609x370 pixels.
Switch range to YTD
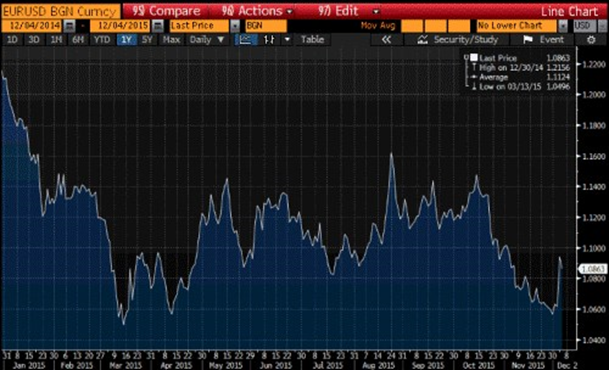[x=102, y=40]
